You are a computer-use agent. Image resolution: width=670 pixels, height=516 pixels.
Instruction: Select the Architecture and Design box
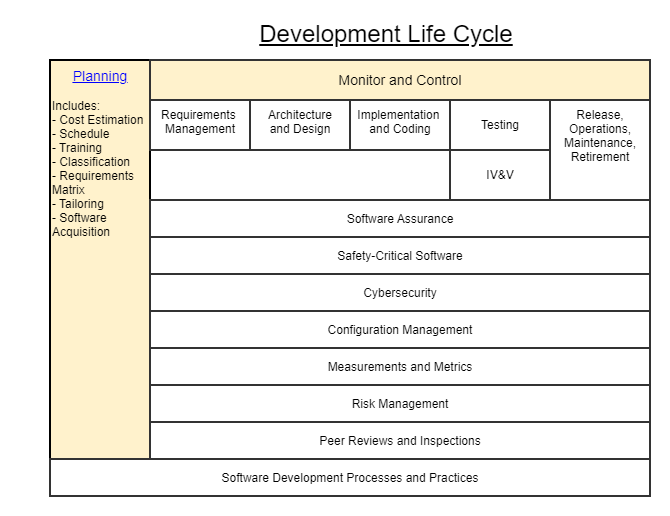pos(300,122)
